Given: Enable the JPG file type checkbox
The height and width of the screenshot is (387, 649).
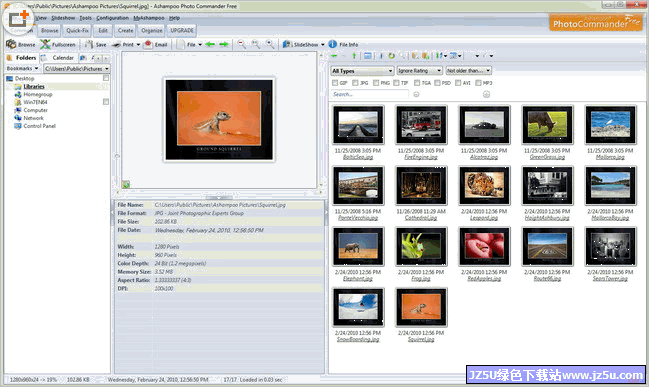Looking at the screenshot, I should click(x=355, y=83).
